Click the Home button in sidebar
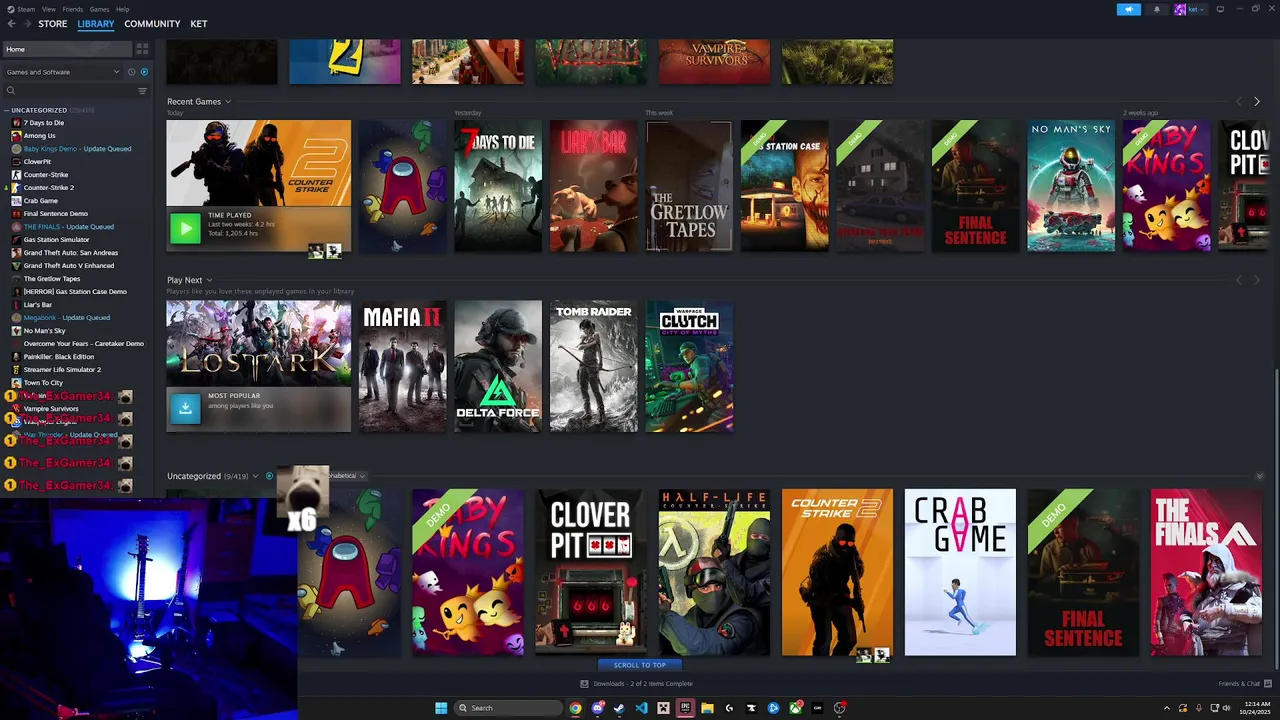Image resolution: width=1280 pixels, height=720 pixels. pyautogui.click(x=66, y=49)
